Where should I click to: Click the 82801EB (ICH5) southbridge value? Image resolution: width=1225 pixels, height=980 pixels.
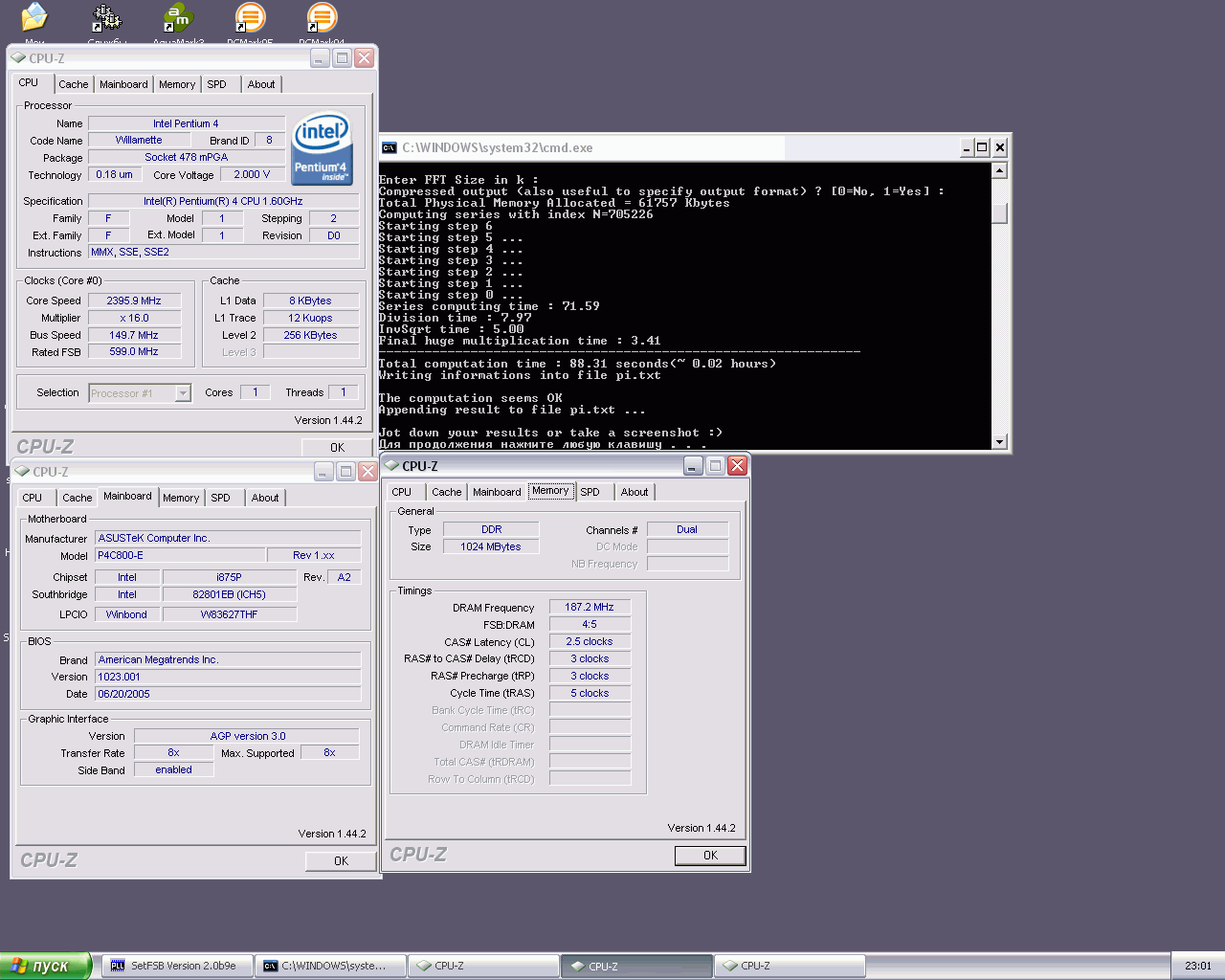[230, 594]
